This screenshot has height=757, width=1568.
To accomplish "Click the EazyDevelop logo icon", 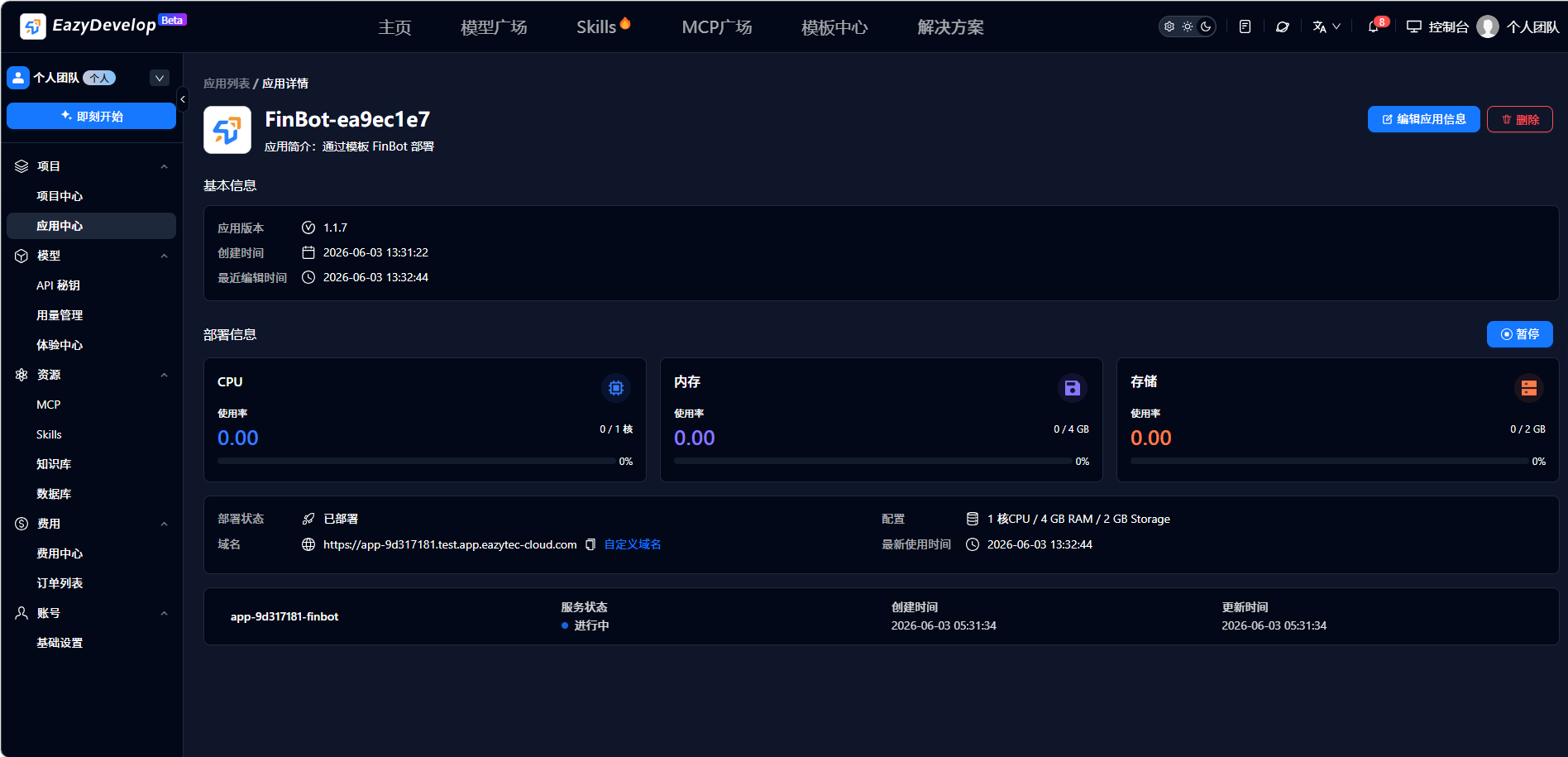I will [33, 26].
